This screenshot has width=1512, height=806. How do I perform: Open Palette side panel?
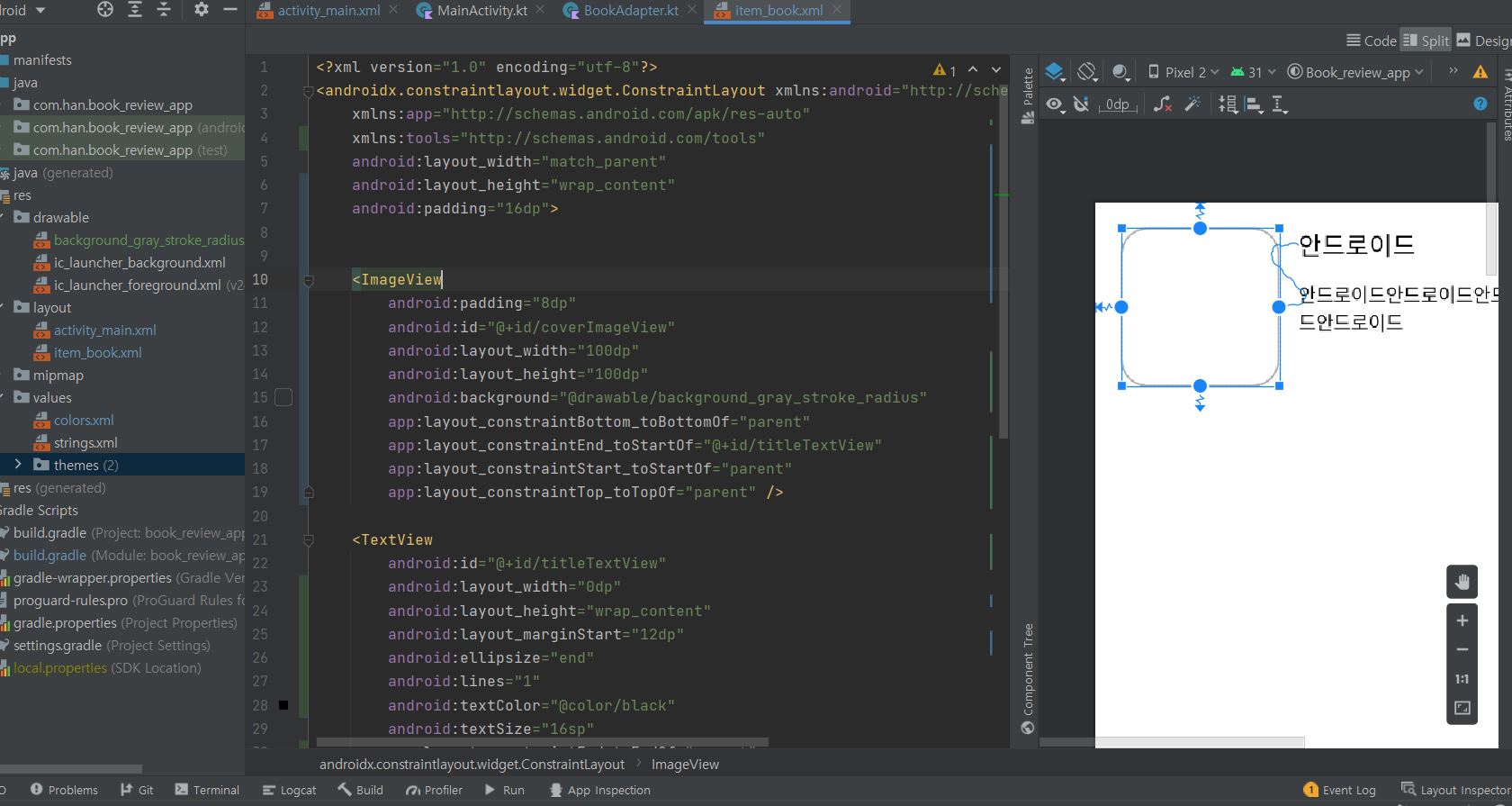point(1028,95)
